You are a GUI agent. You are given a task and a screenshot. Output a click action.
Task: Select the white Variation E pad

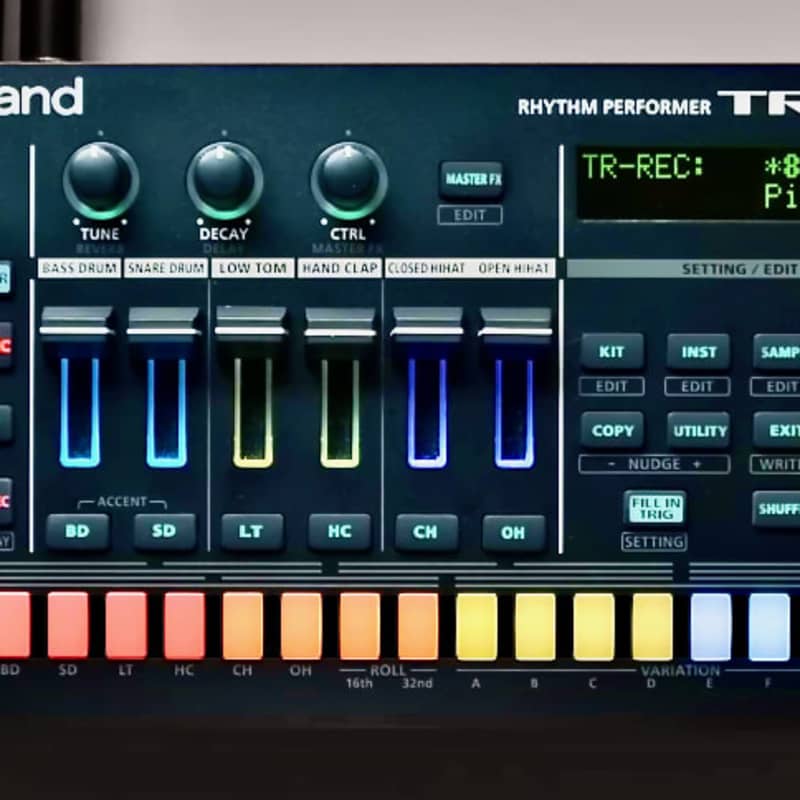pyautogui.click(x=711, y=627)
